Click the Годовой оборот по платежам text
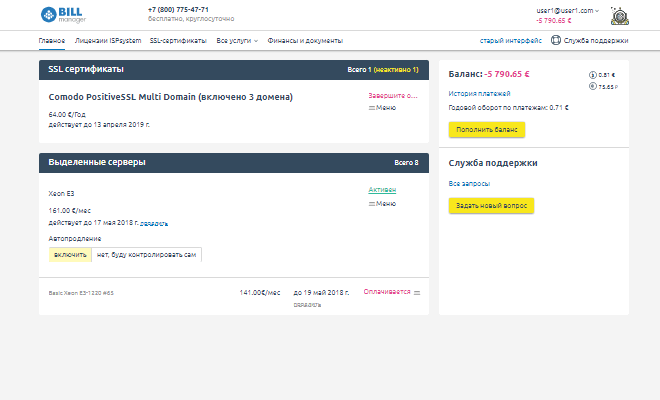Image resolution: width=660 pixels, height=400 pixels. [508, 108]
